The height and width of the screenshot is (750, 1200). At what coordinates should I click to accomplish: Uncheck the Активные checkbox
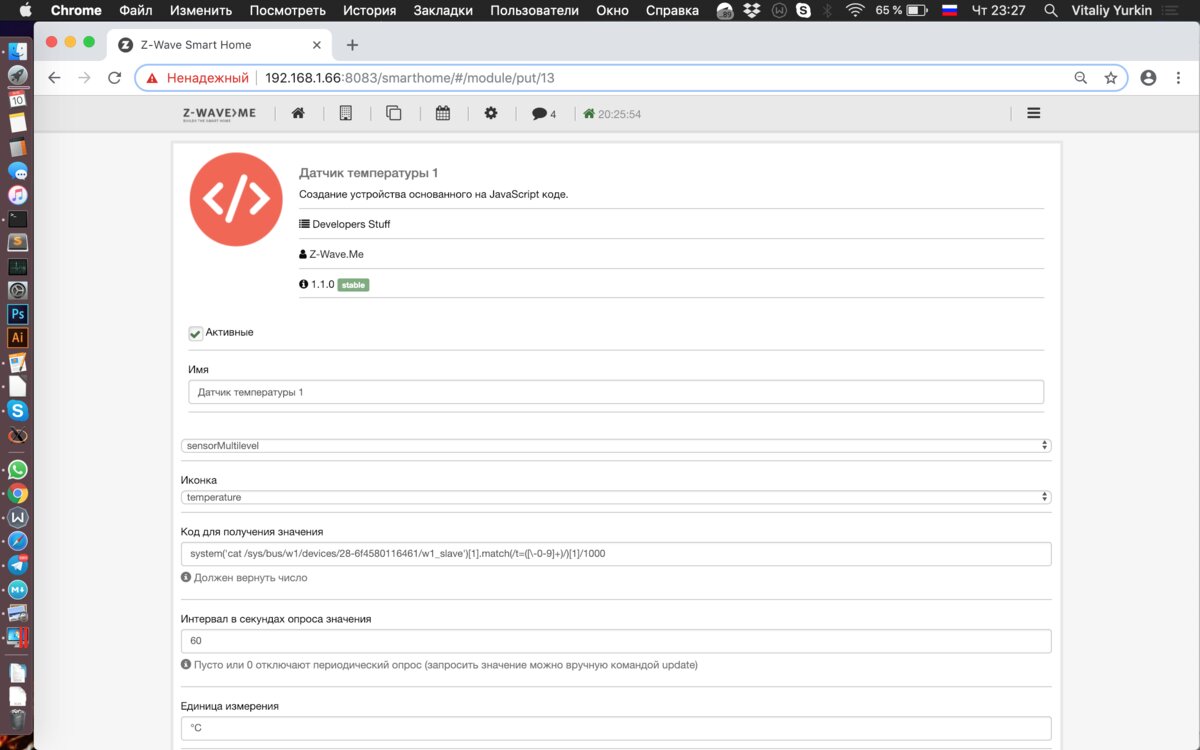[x=196, y=333]
